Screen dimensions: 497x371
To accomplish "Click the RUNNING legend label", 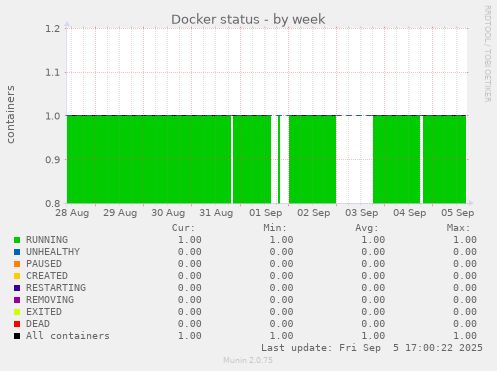I will (x=47, y=240).
